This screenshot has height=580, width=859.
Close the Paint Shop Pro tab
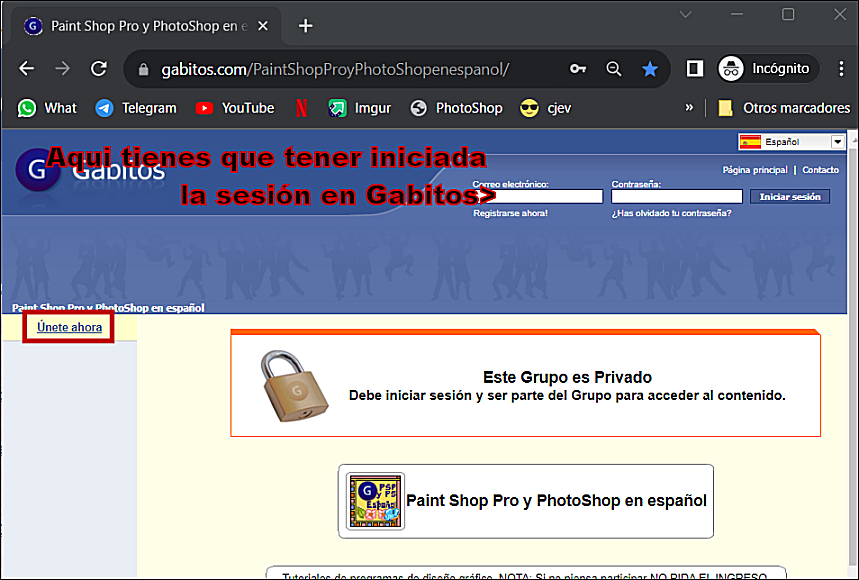click(x=263, y=26)
